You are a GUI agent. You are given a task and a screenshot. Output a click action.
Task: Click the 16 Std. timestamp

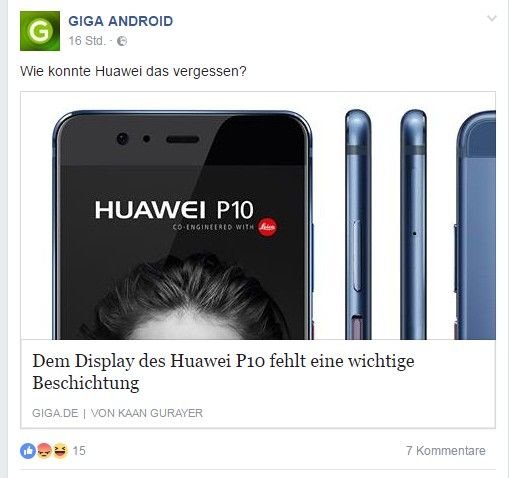pyautogui.click(x=87, y=41)
